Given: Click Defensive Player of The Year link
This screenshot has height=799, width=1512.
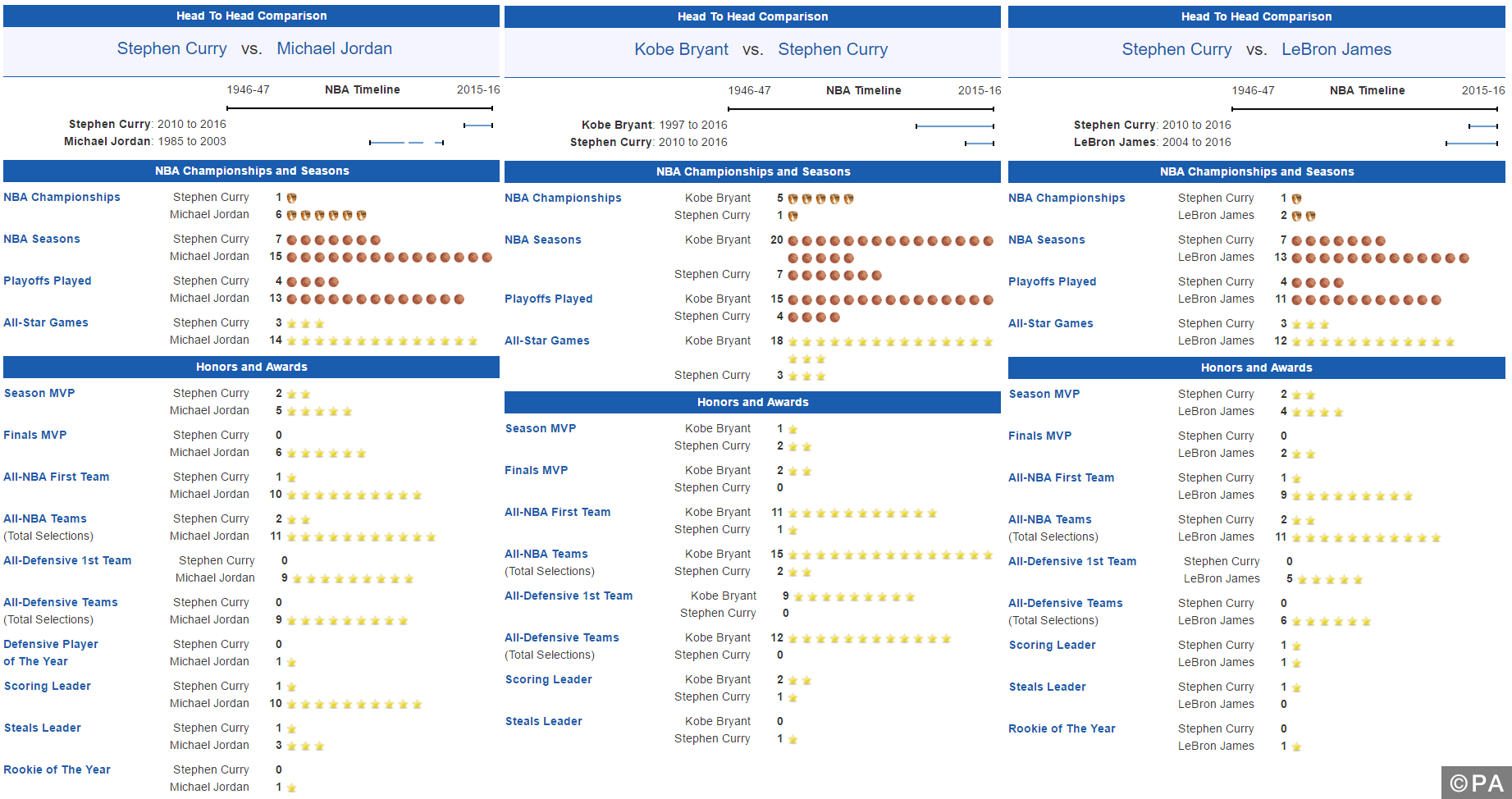Looking at the screenshot, I should [x=51, y=653].
